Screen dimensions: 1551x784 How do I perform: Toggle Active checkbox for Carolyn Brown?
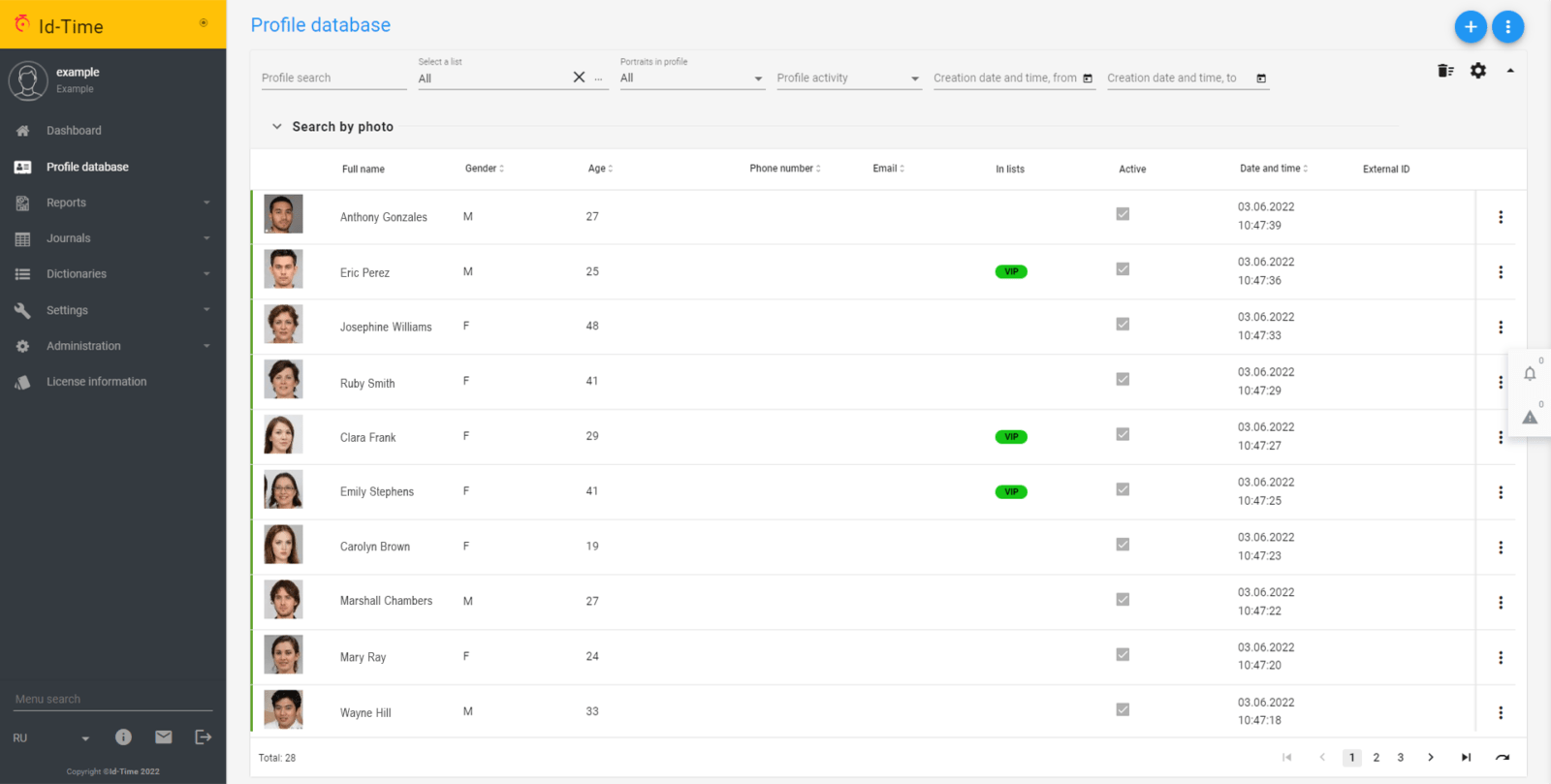pyautogui.click(x=1123, y=545)
